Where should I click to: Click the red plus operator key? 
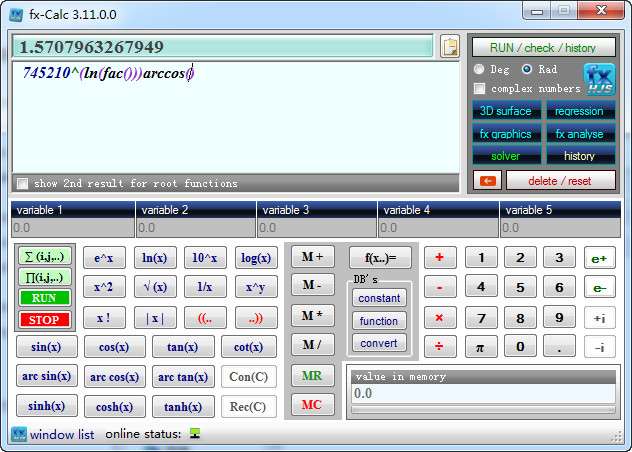440,257
